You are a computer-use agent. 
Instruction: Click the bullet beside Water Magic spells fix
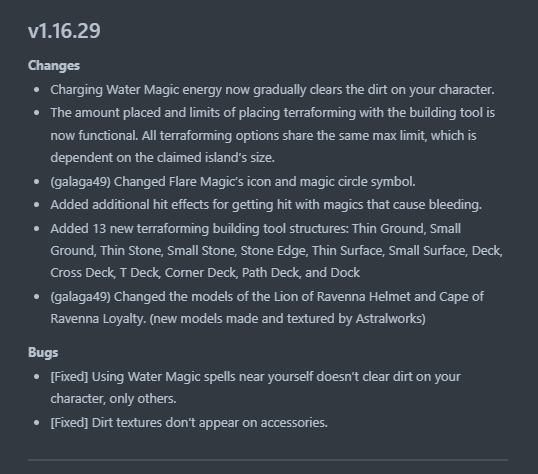[x=37, y=377]
